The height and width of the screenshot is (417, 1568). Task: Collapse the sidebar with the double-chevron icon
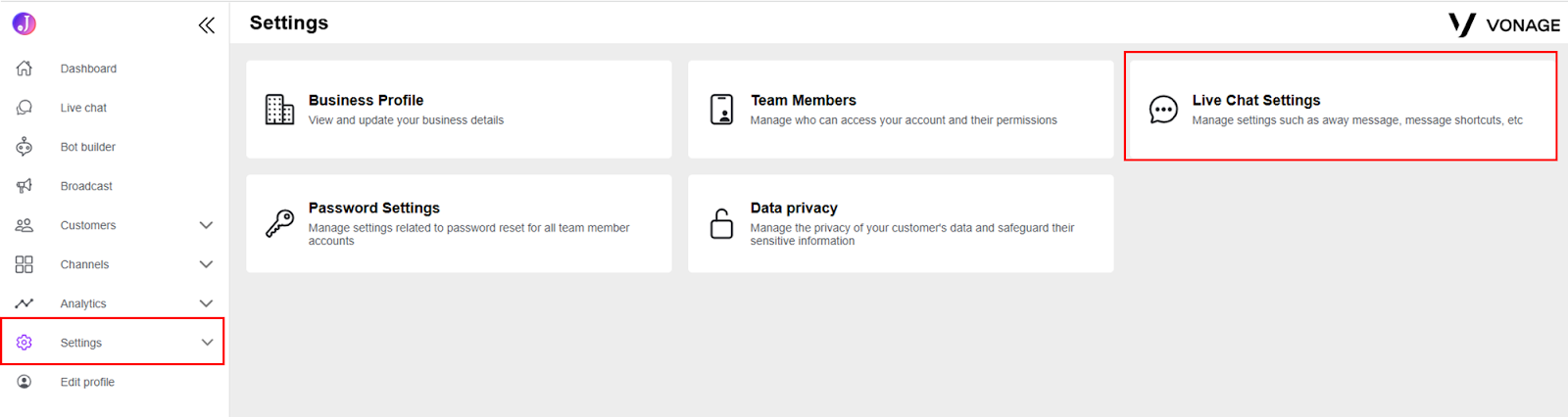(206, 25)
